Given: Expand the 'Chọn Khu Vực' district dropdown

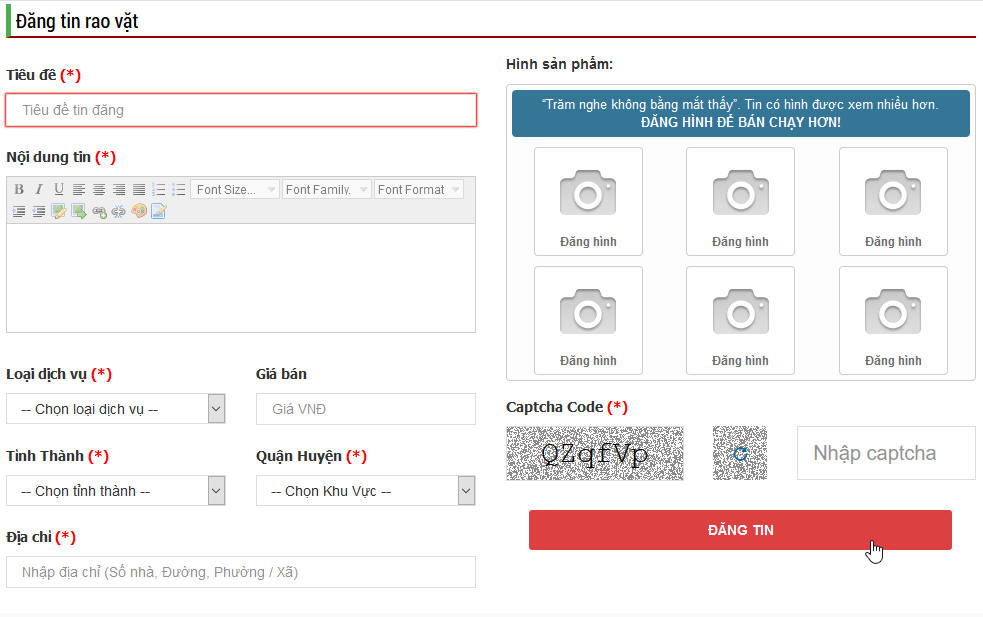Looking at the screenshot, I should coord(365,490).
